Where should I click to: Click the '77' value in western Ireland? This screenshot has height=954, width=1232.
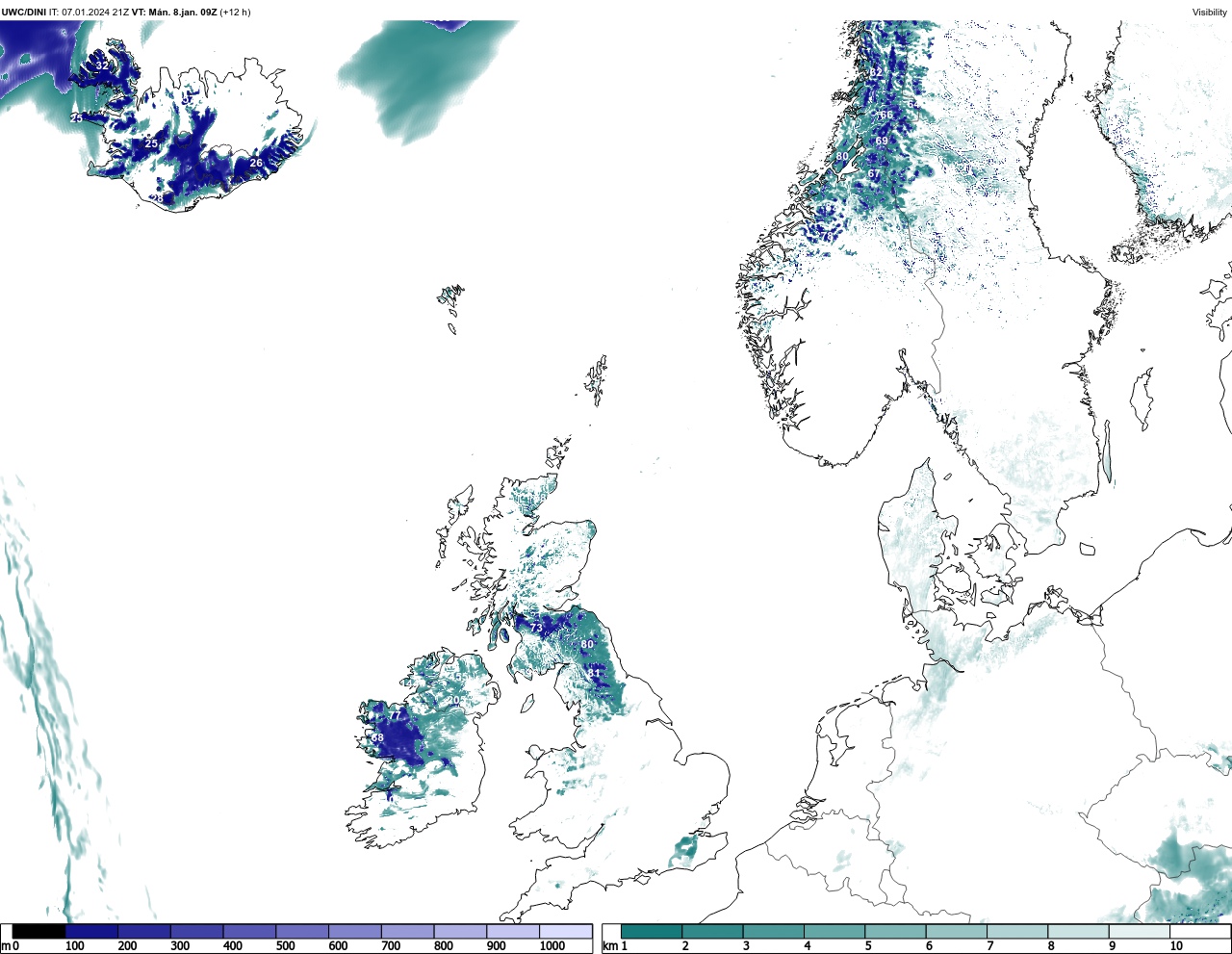click(393, 716)
